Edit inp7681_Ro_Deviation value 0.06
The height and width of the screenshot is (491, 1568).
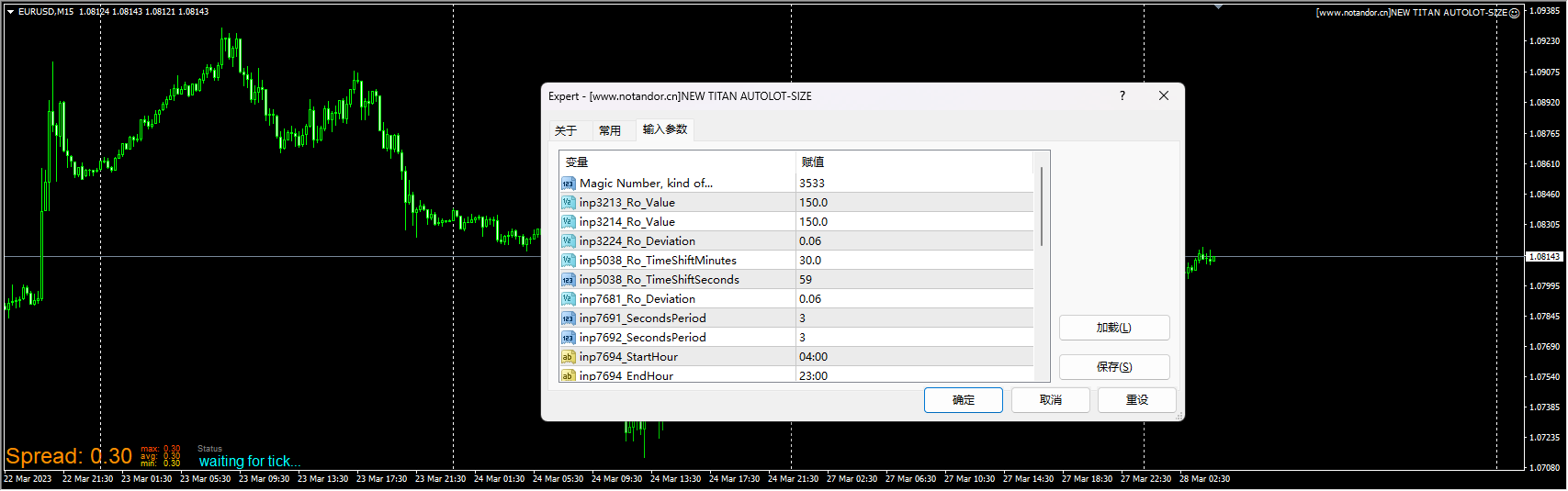(x=914, y=299)
